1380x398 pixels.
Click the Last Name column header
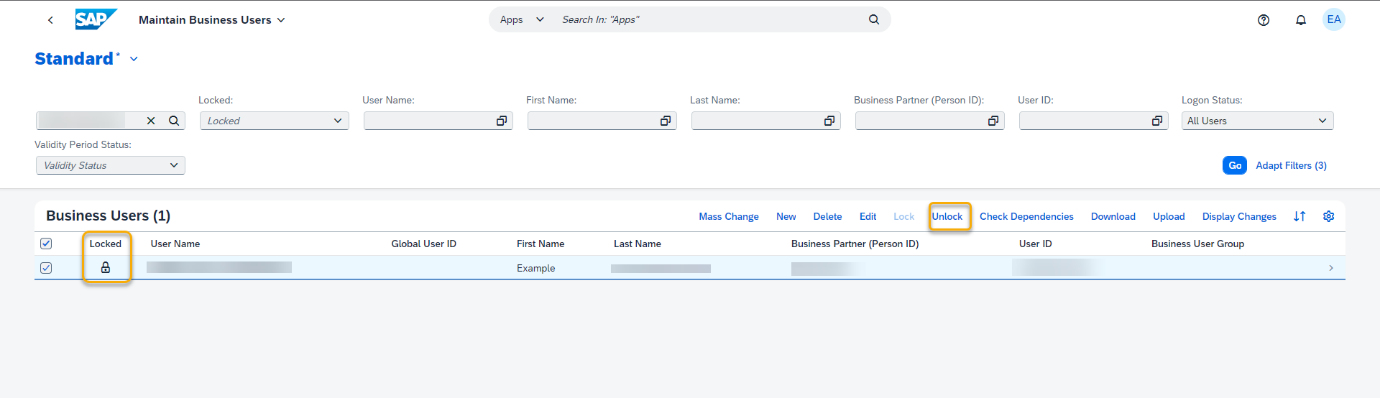click(637, 243)
